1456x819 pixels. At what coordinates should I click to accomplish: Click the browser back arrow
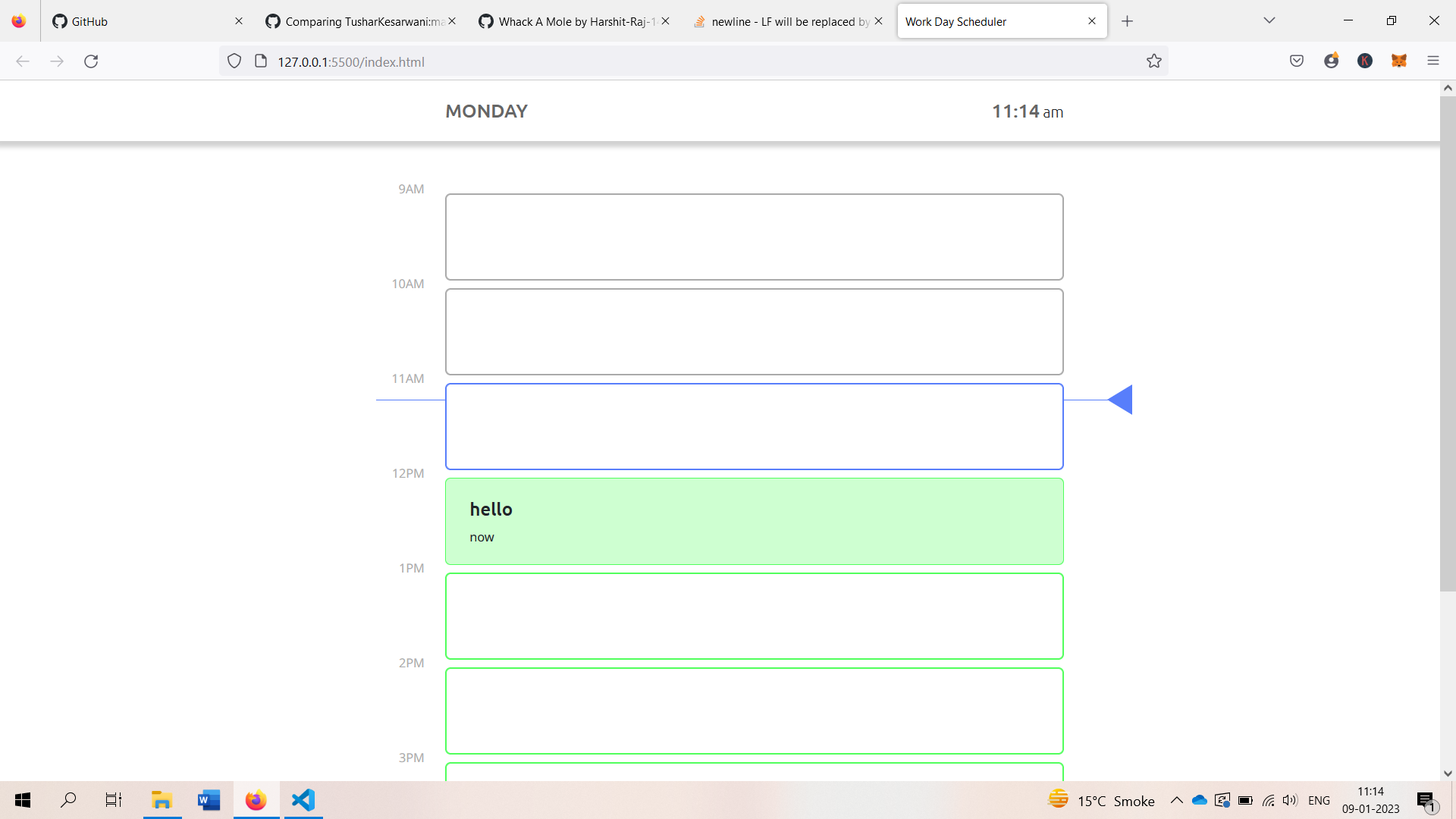click(23, 61)
